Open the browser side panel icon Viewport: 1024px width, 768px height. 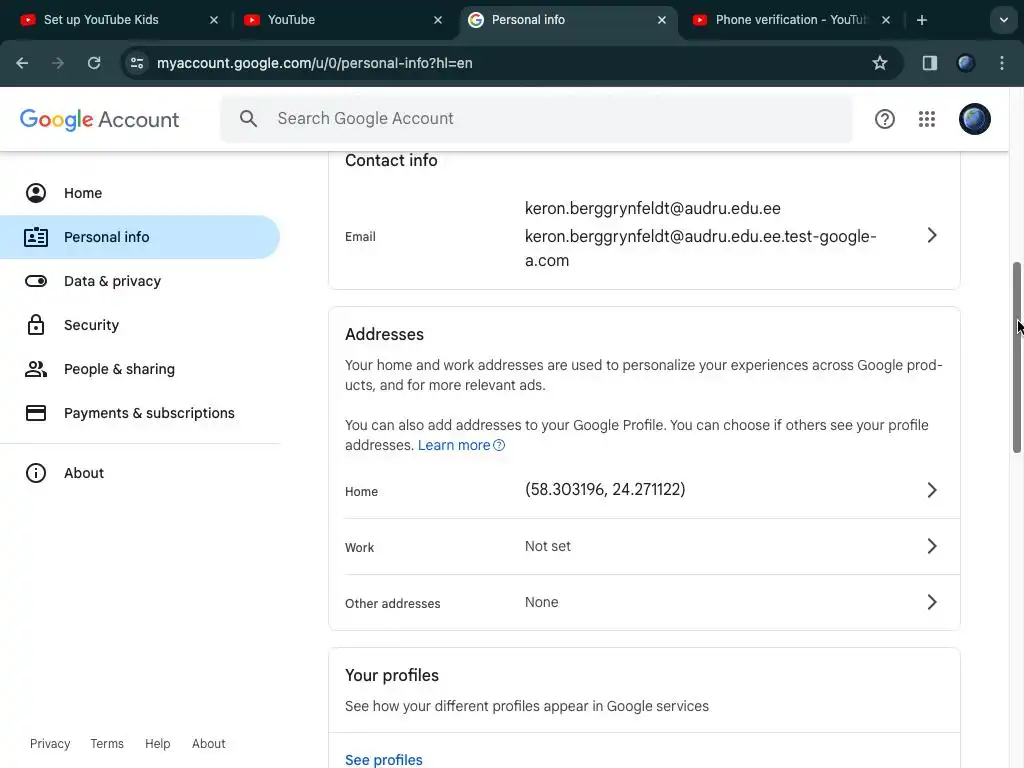930,63
